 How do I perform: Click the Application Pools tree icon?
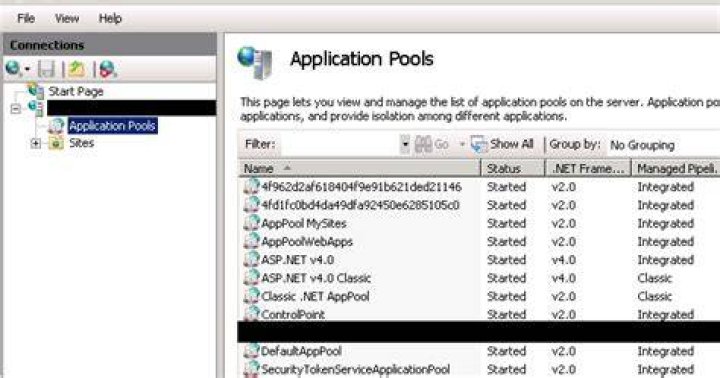pos(56,126)
